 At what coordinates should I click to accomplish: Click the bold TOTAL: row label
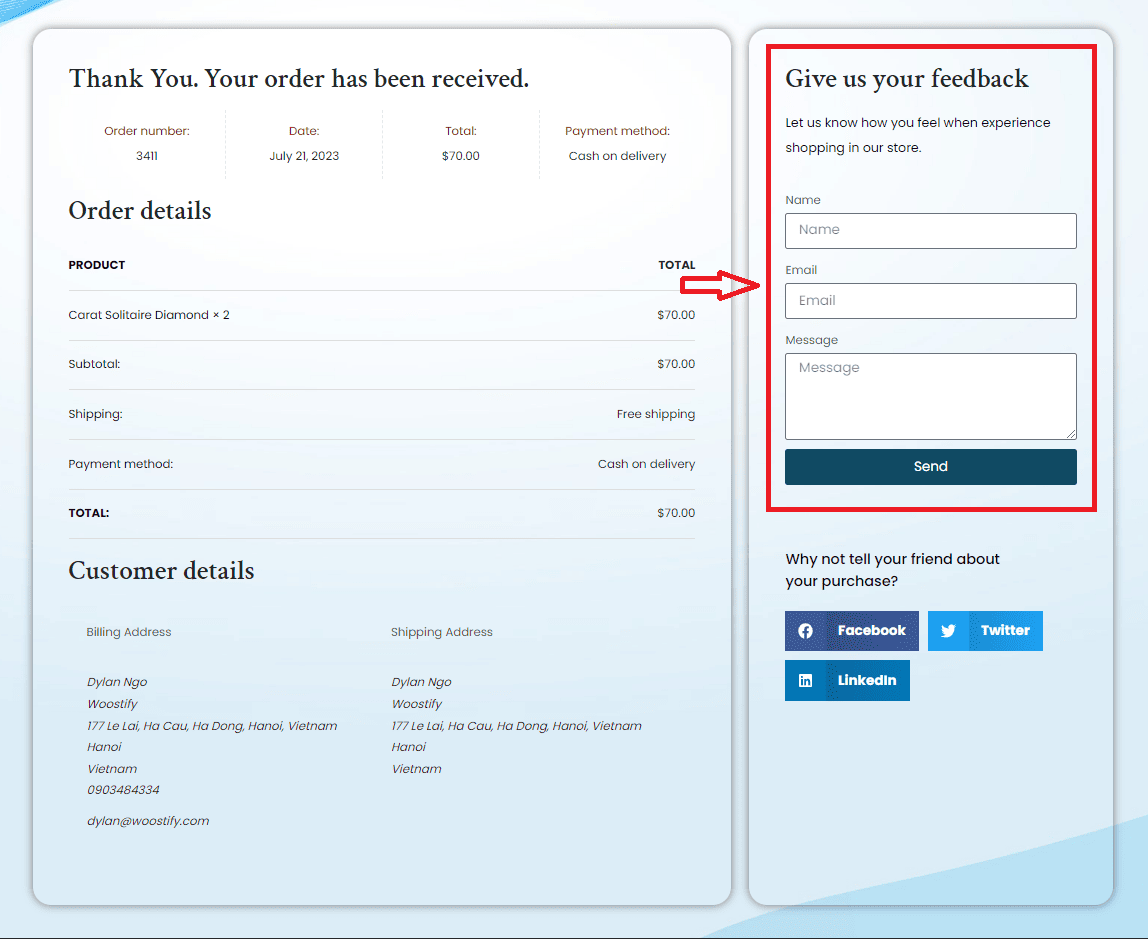(x=89, y=514)
